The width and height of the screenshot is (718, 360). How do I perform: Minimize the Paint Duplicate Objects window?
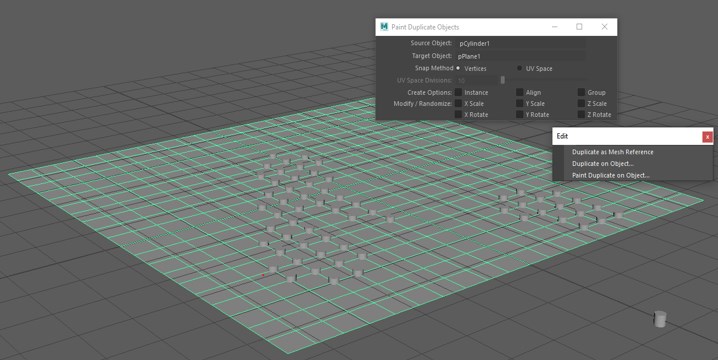555,27
